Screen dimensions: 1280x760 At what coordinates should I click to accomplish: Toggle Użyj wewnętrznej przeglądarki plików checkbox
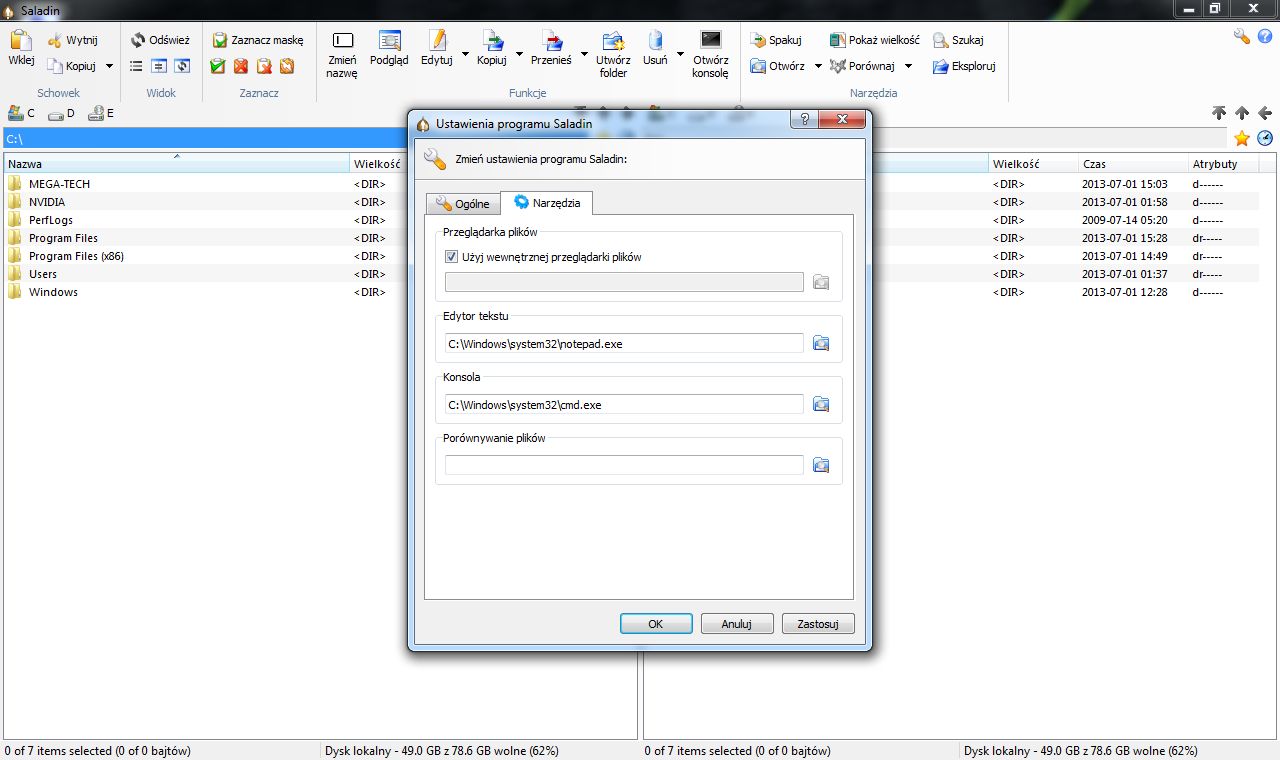coord(451,257)
